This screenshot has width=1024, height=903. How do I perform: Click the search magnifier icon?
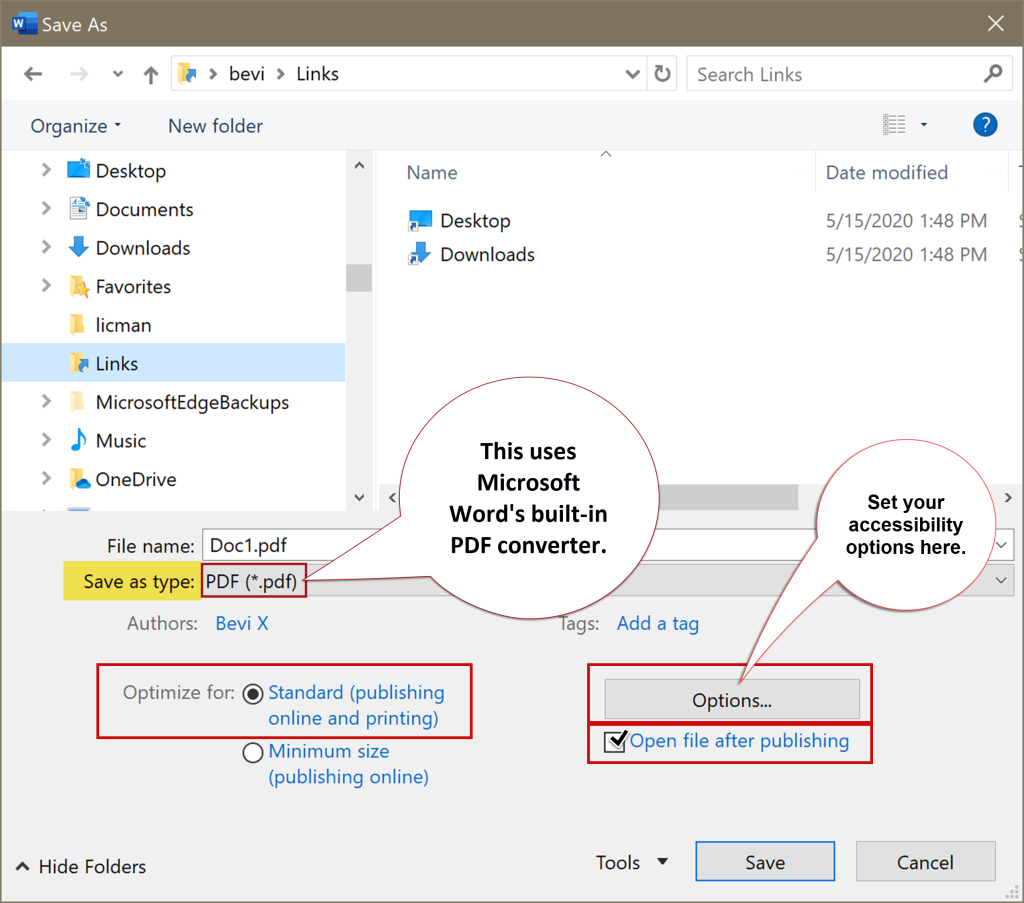[x=993, y=74]
